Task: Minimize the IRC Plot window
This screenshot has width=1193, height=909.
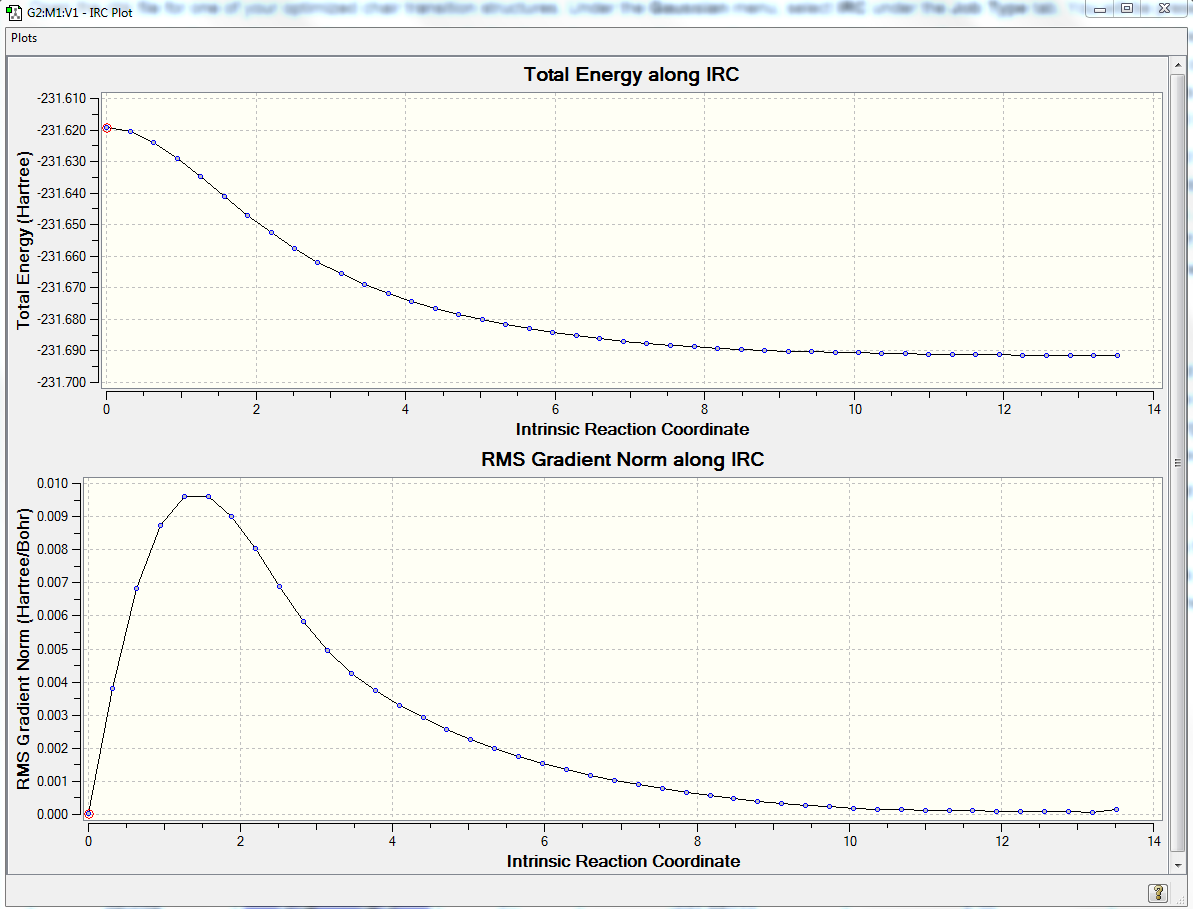Action: point(1100,8)
